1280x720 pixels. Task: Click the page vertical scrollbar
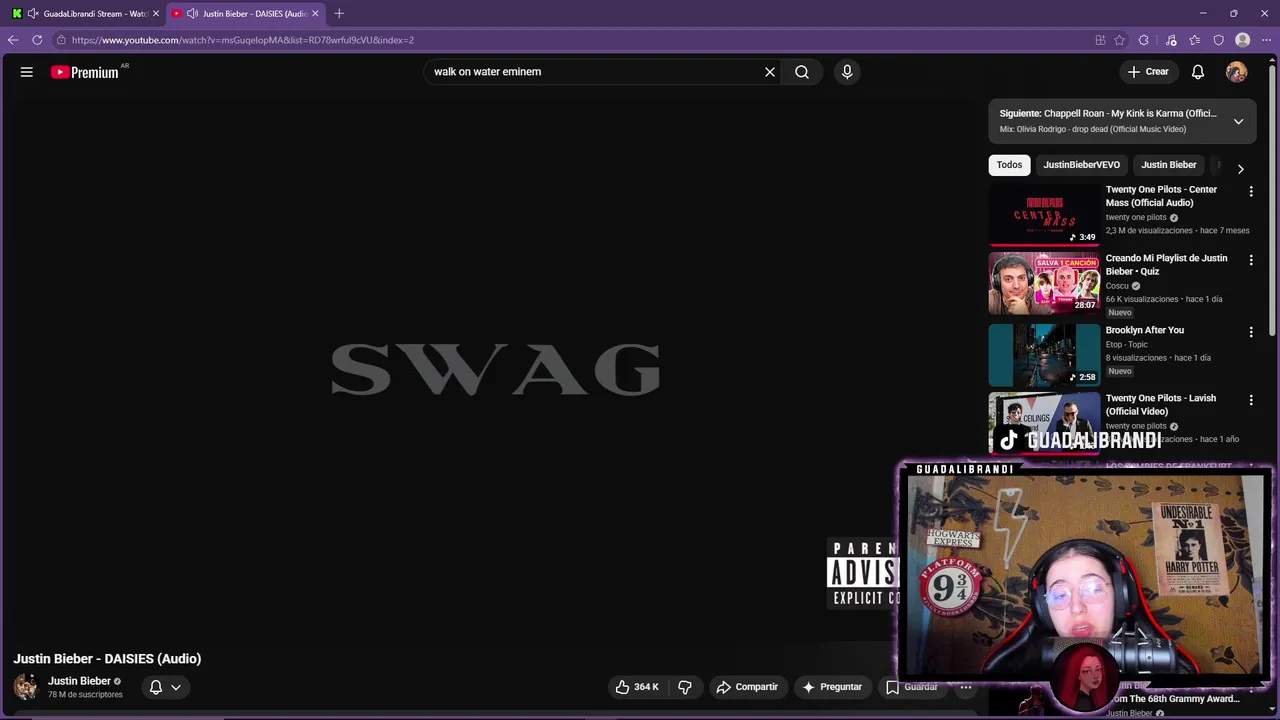1273,200
